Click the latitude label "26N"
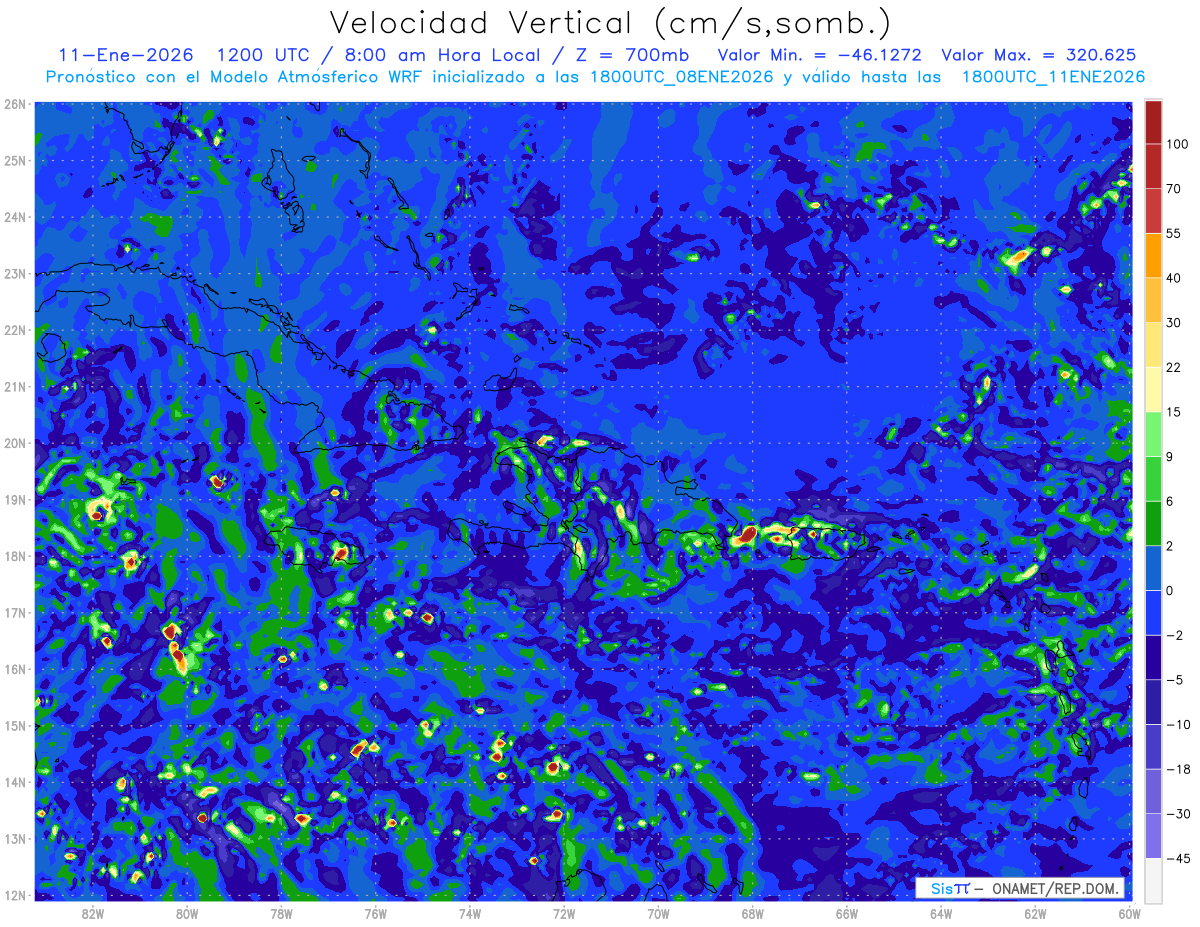1200x927 pixels. [15, 104]
